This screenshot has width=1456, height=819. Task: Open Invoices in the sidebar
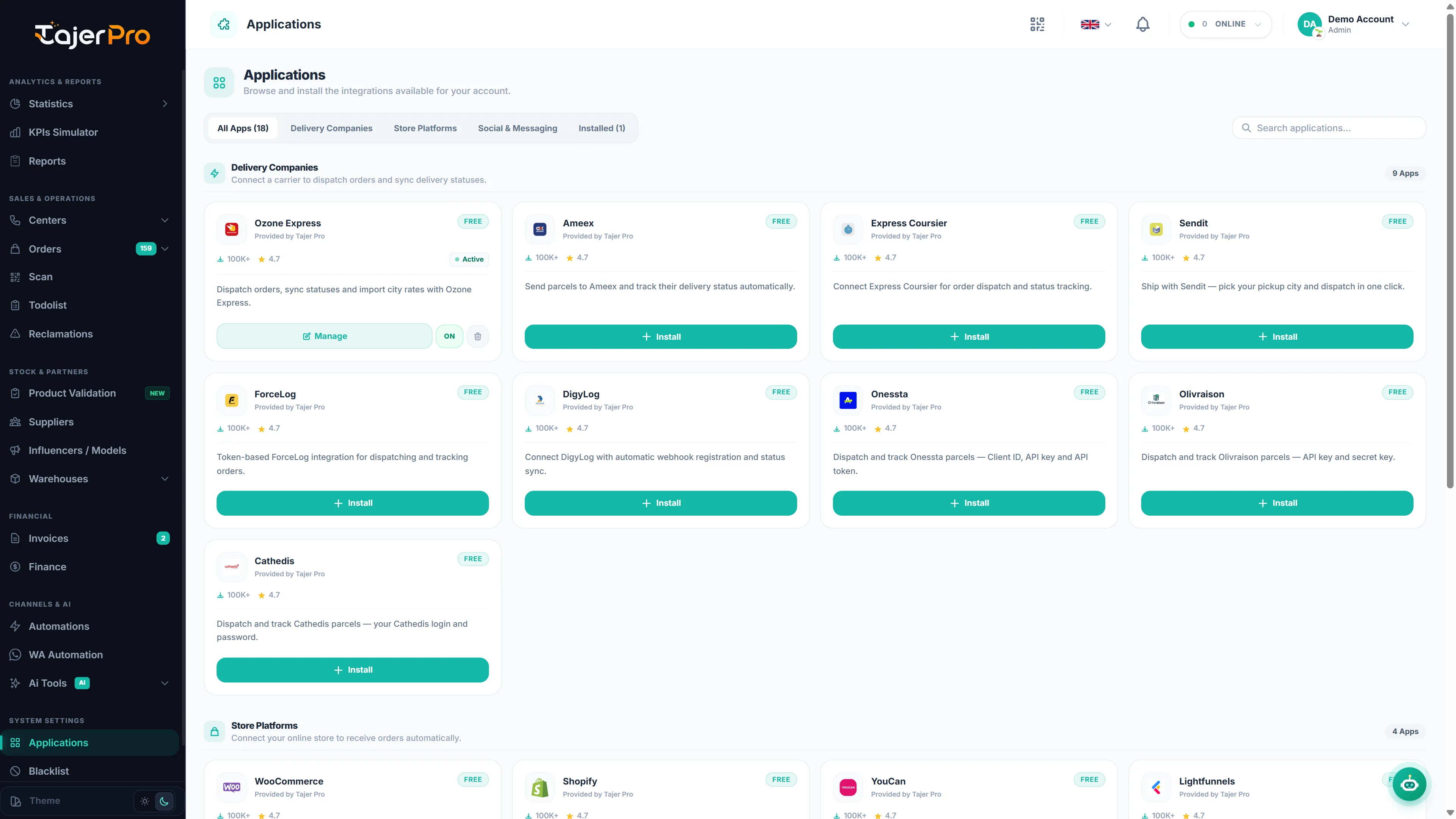[x=89, y=538]
